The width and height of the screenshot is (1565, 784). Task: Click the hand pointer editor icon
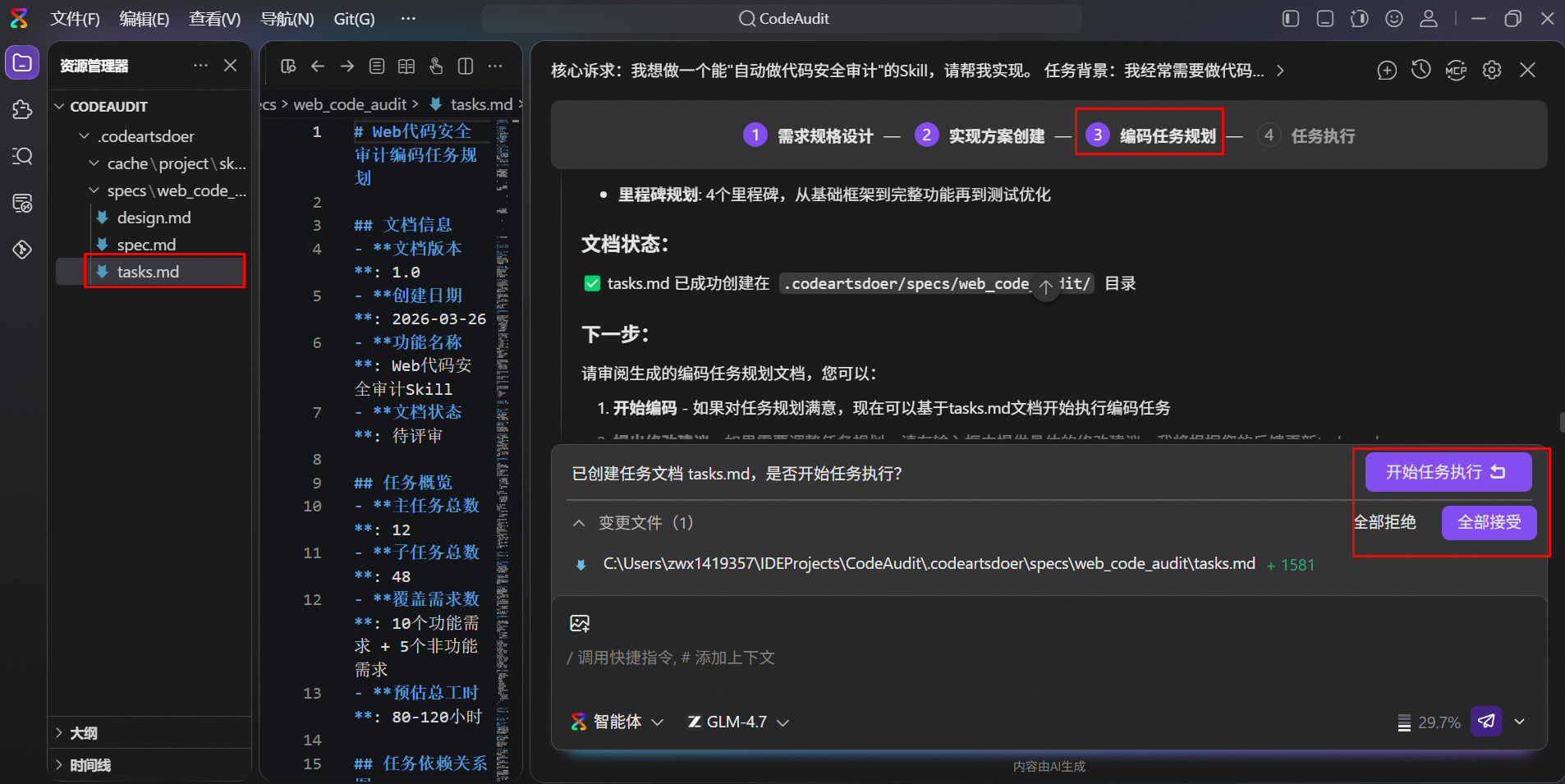(x=436, y=66)
